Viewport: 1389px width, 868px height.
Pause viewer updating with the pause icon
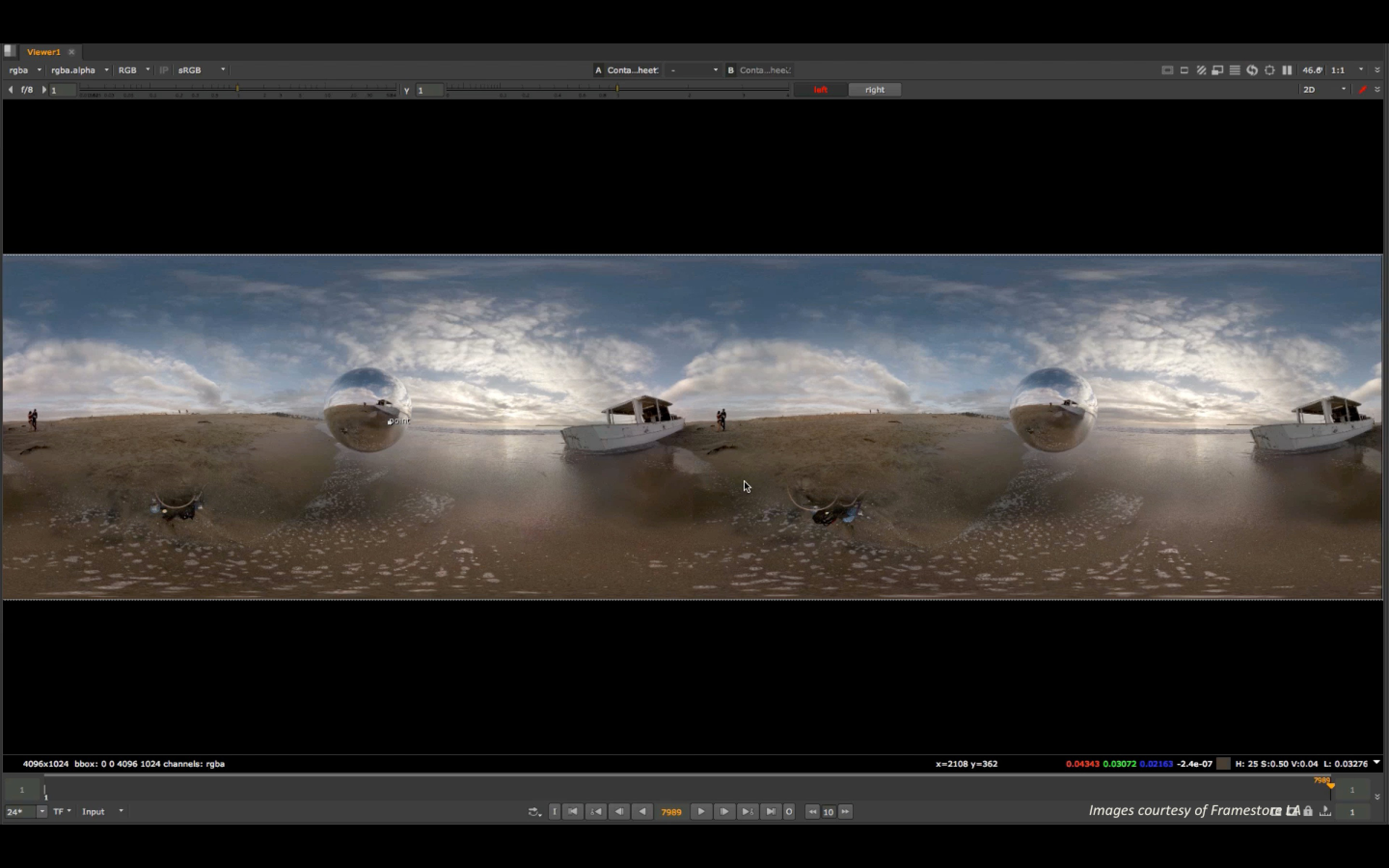1287,70
